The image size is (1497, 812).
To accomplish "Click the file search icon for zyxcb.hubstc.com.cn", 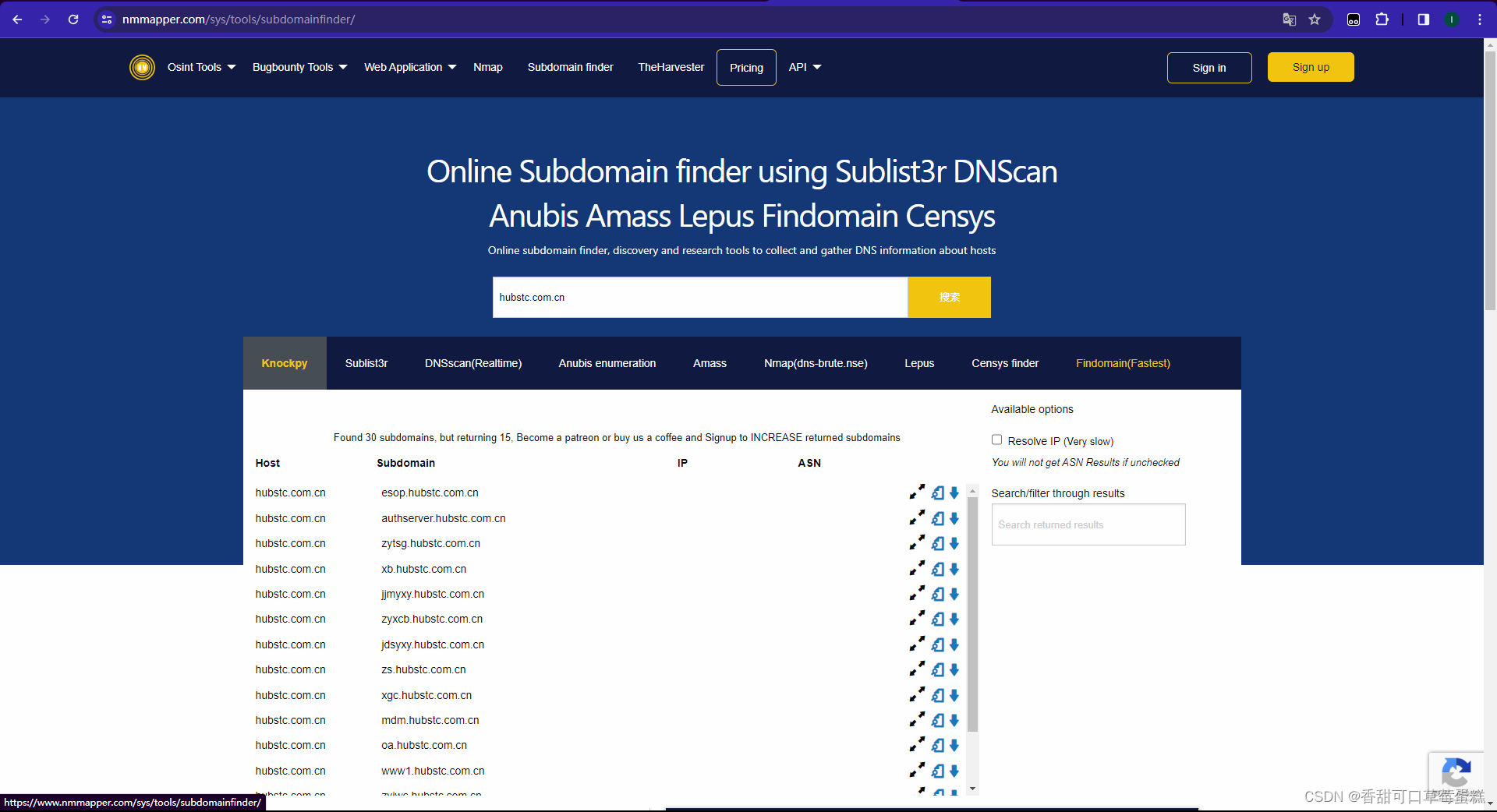I will [x=938, y=619].
